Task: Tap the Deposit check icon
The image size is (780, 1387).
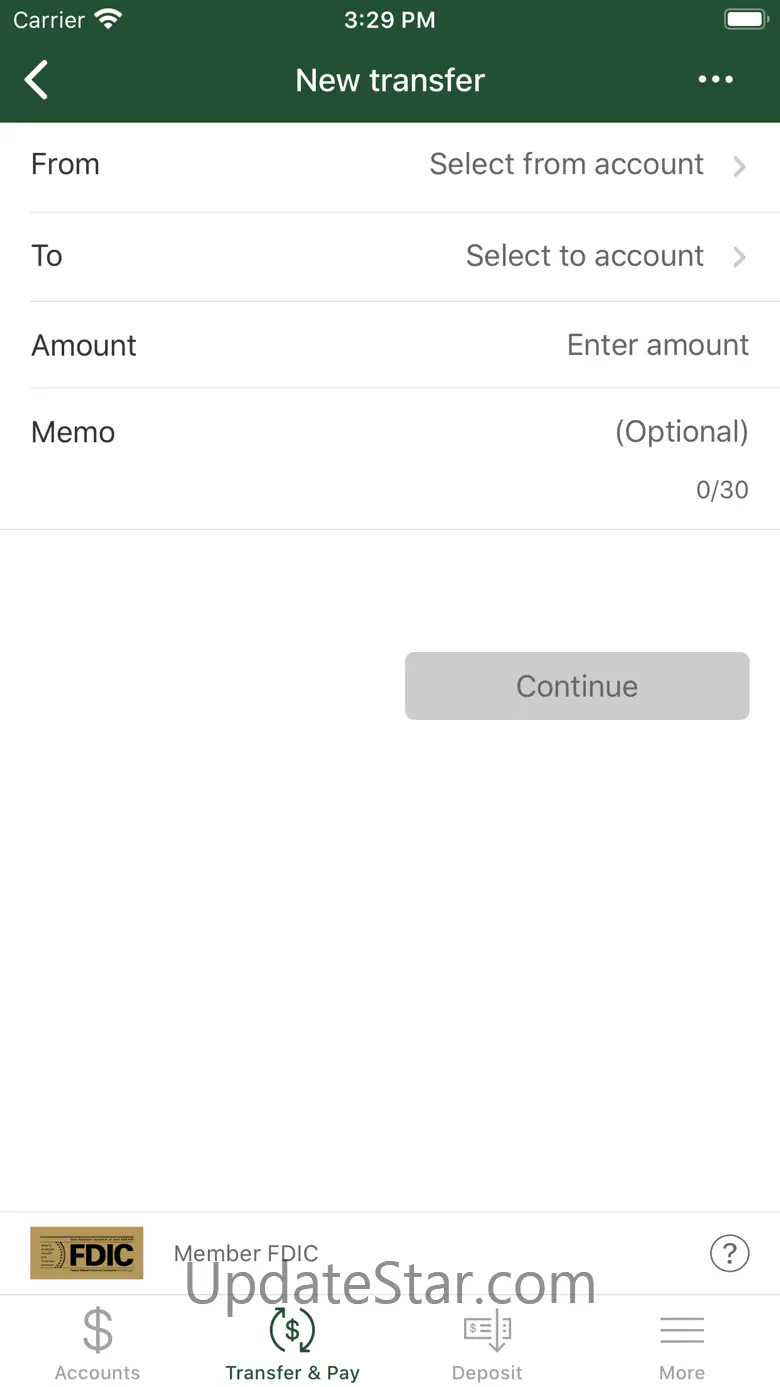Action: [x=487, y=1330]
